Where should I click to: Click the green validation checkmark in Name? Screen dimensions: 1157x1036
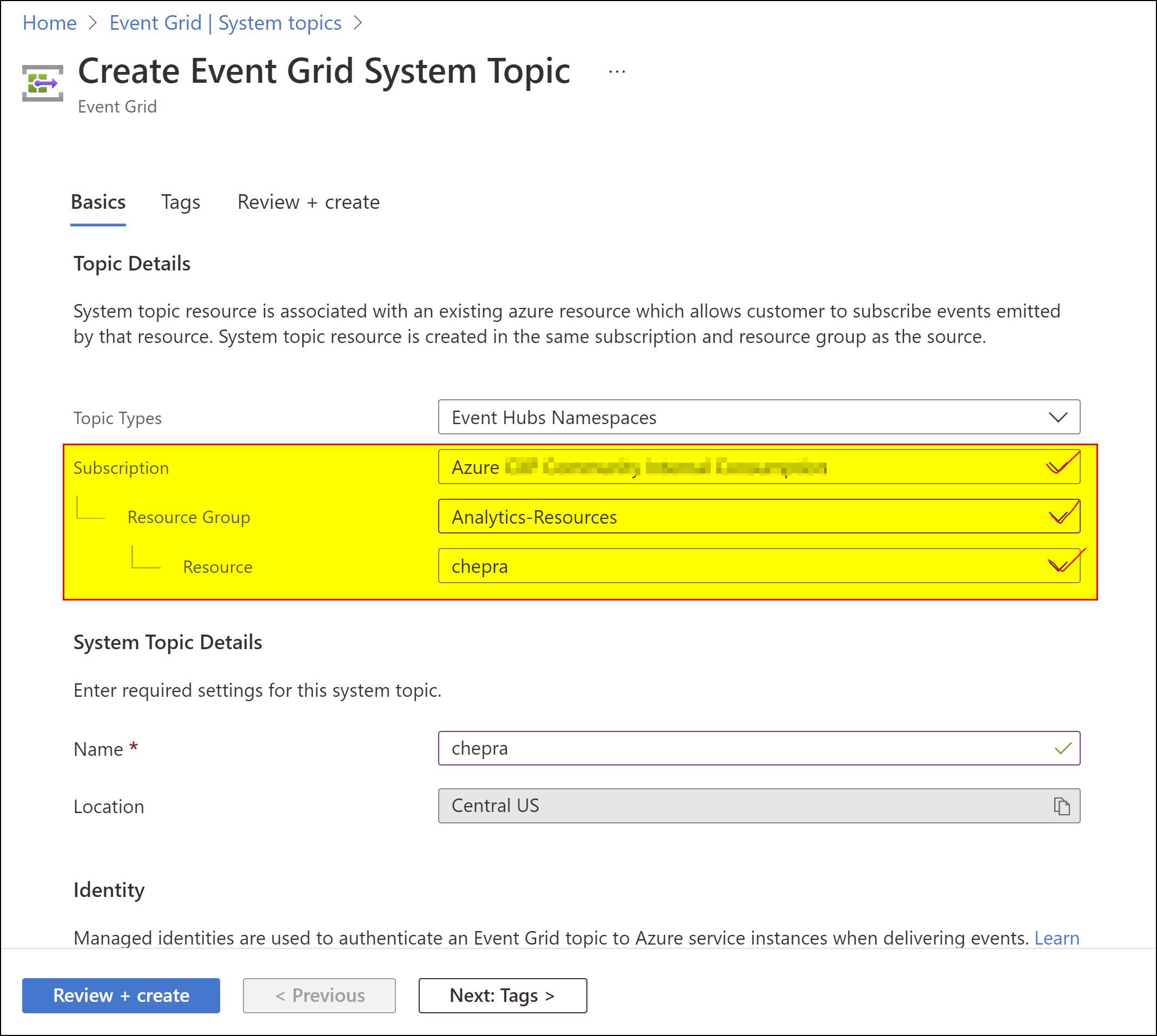coord(1062,749)
